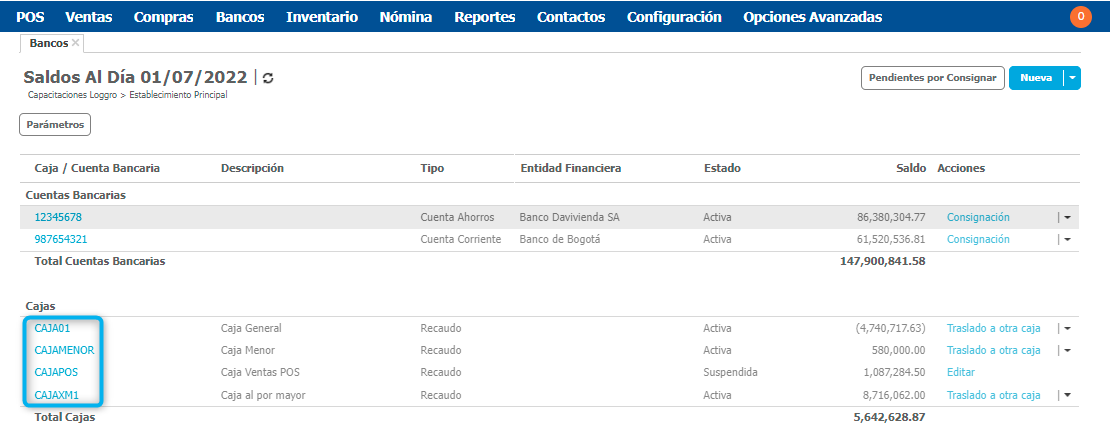Click Editar for the suspended CAJAPOS
1110x433 pixels.
960,372
